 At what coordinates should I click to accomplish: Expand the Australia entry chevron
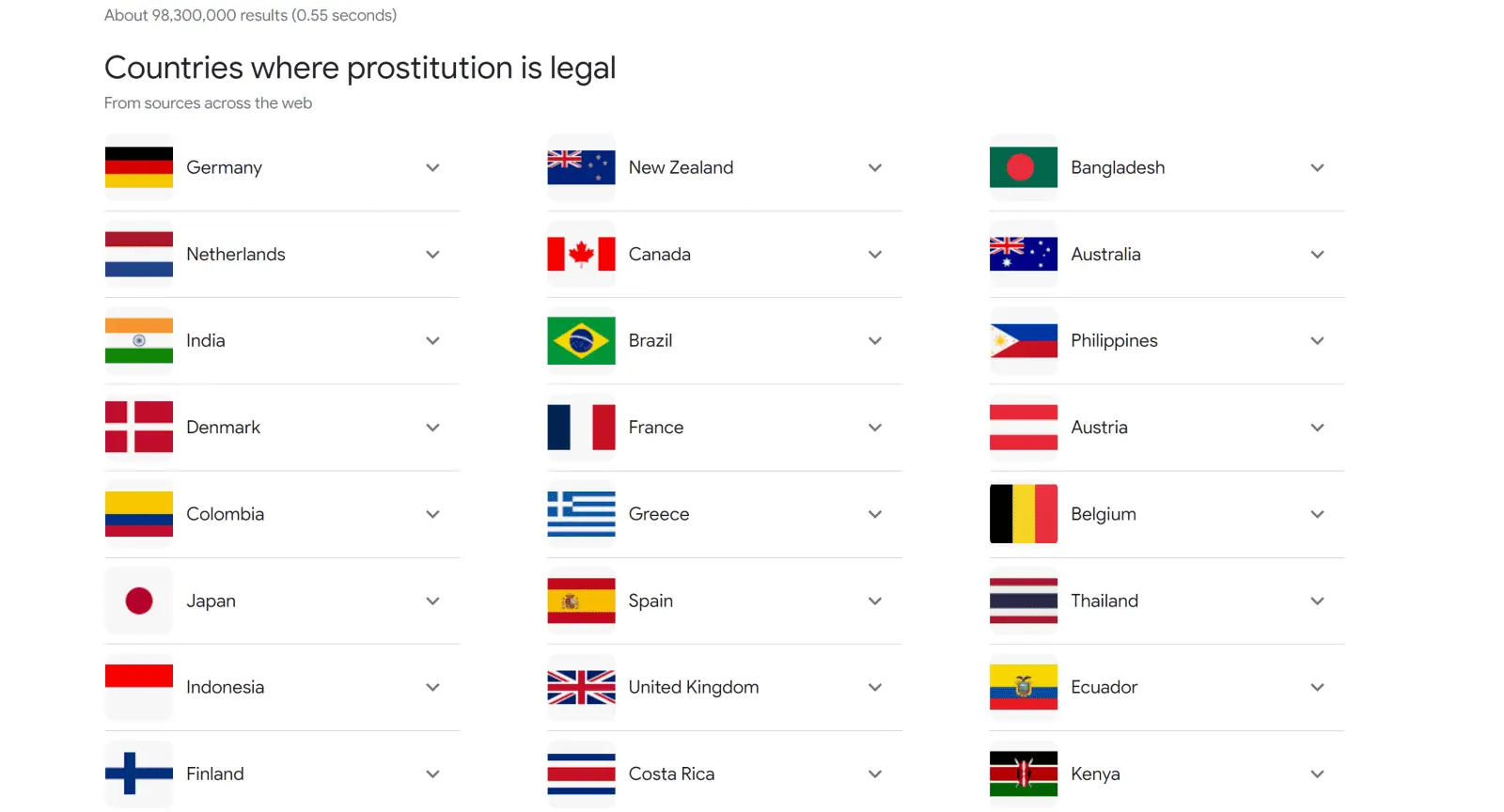[x=1317, y=255]
